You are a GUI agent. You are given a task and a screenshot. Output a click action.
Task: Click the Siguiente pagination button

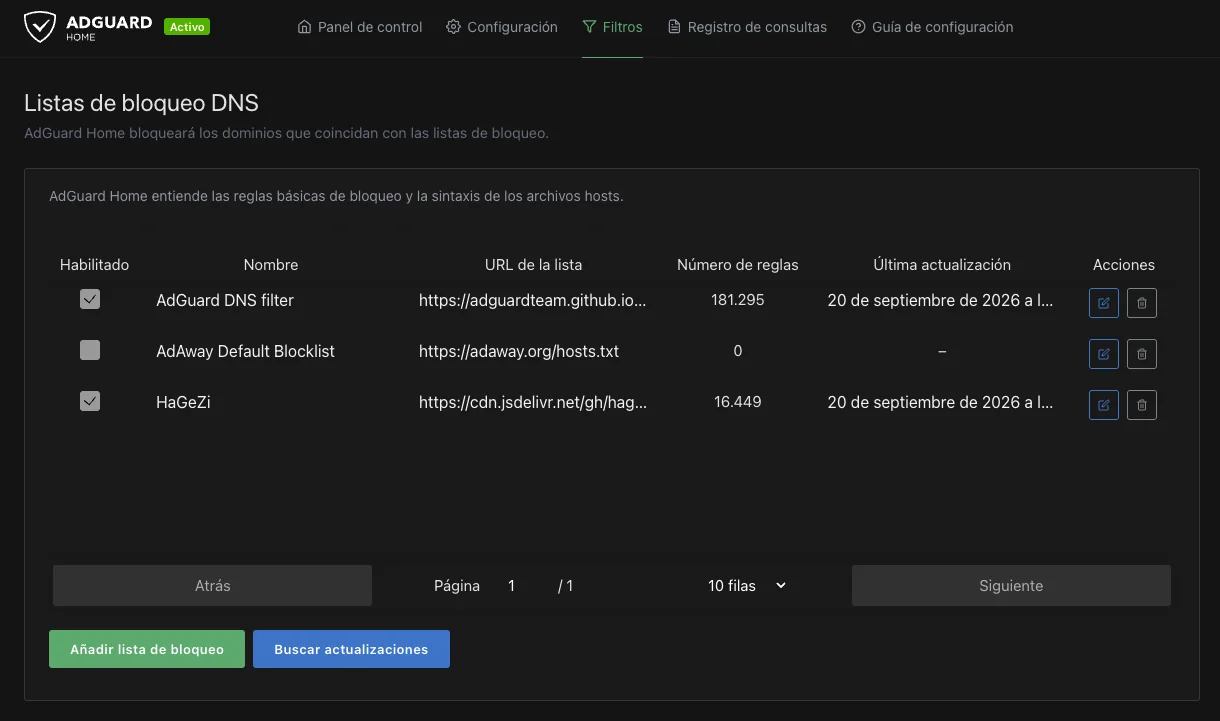[x=1011, y=586]
